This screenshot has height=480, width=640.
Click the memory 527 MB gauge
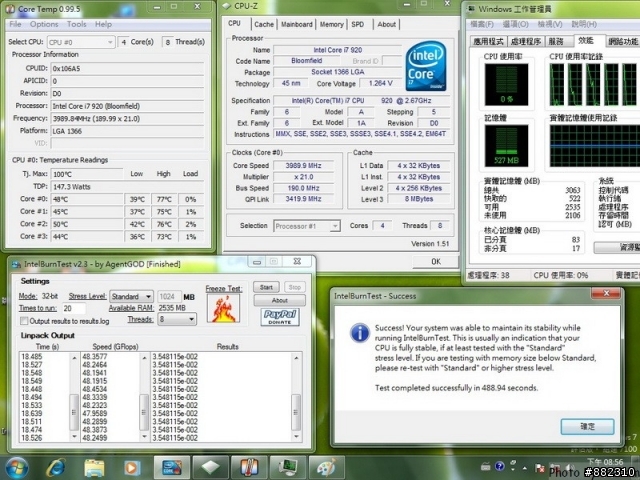506,146
